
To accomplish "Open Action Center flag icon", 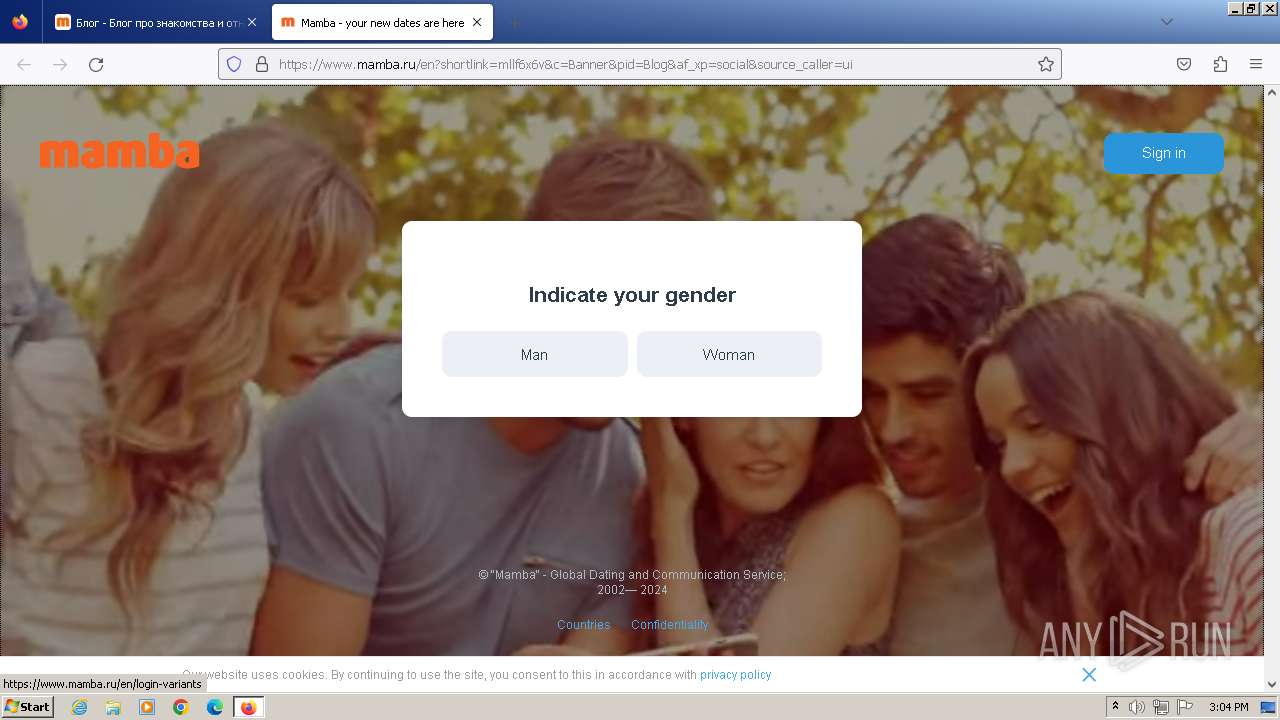I will [x=1185, y=707].
